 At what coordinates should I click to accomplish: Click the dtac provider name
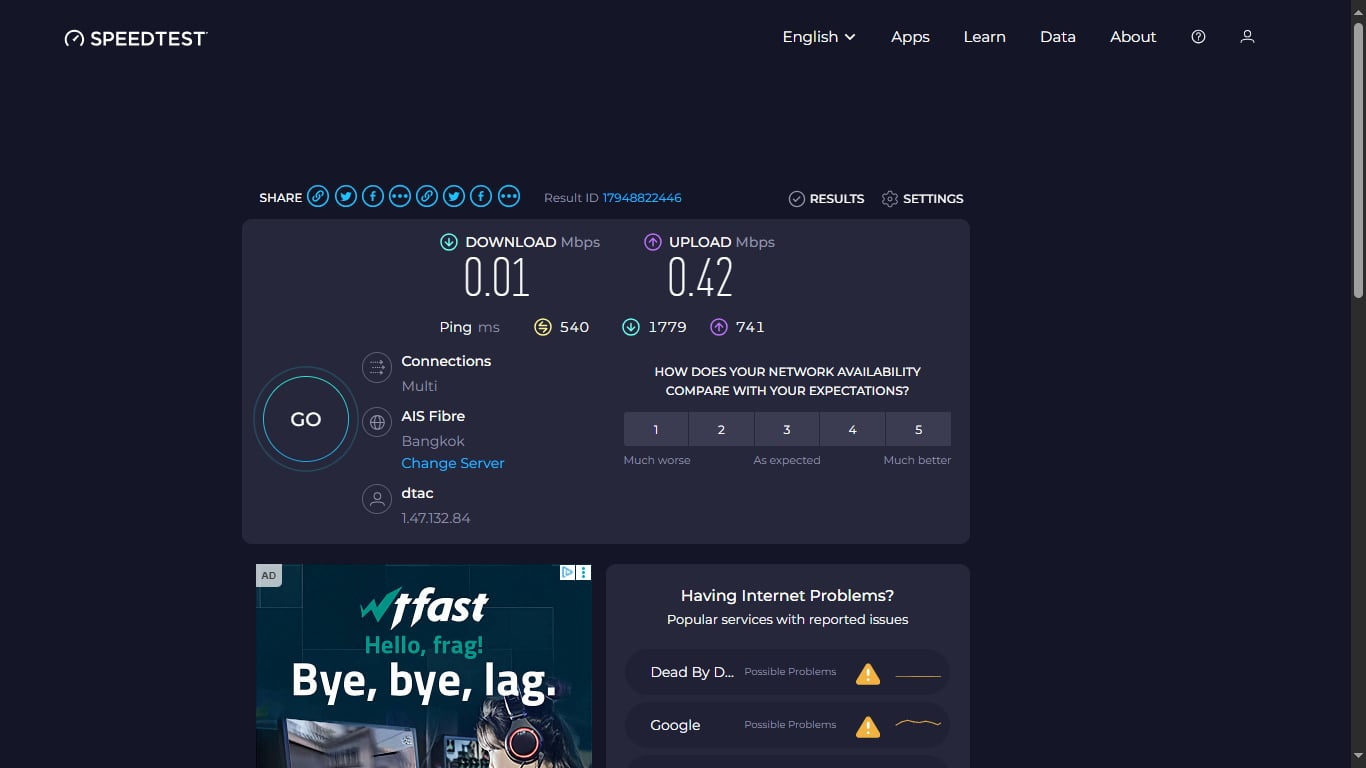(x=417, y=493)
